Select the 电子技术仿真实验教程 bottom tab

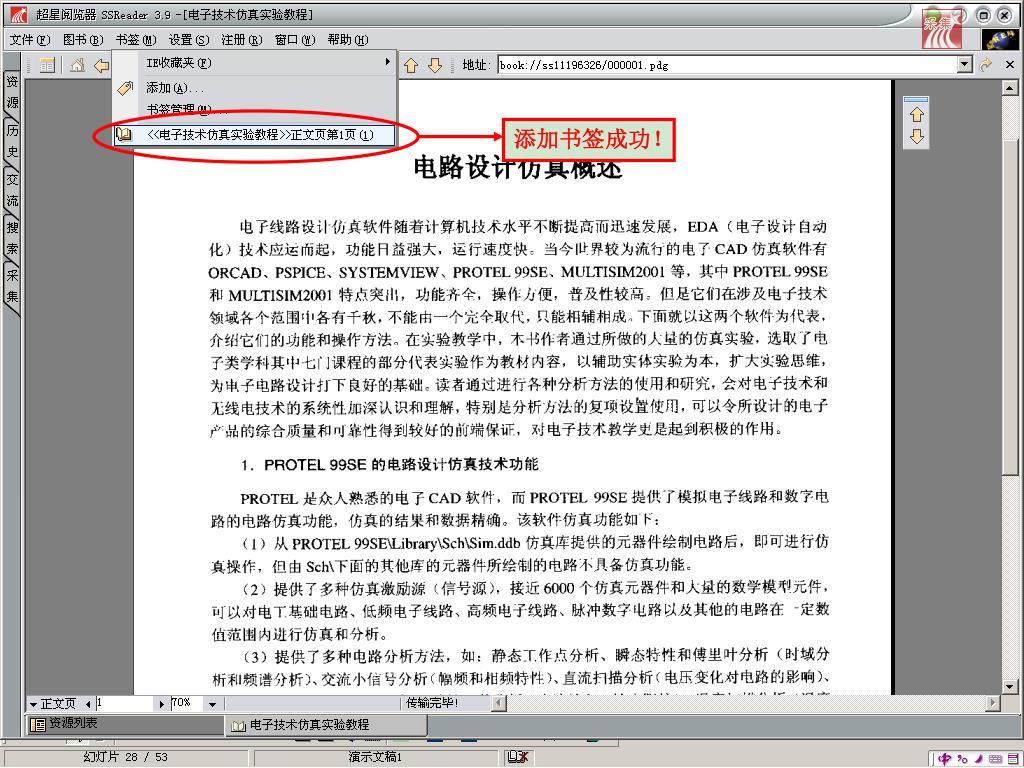pos(326,725)
